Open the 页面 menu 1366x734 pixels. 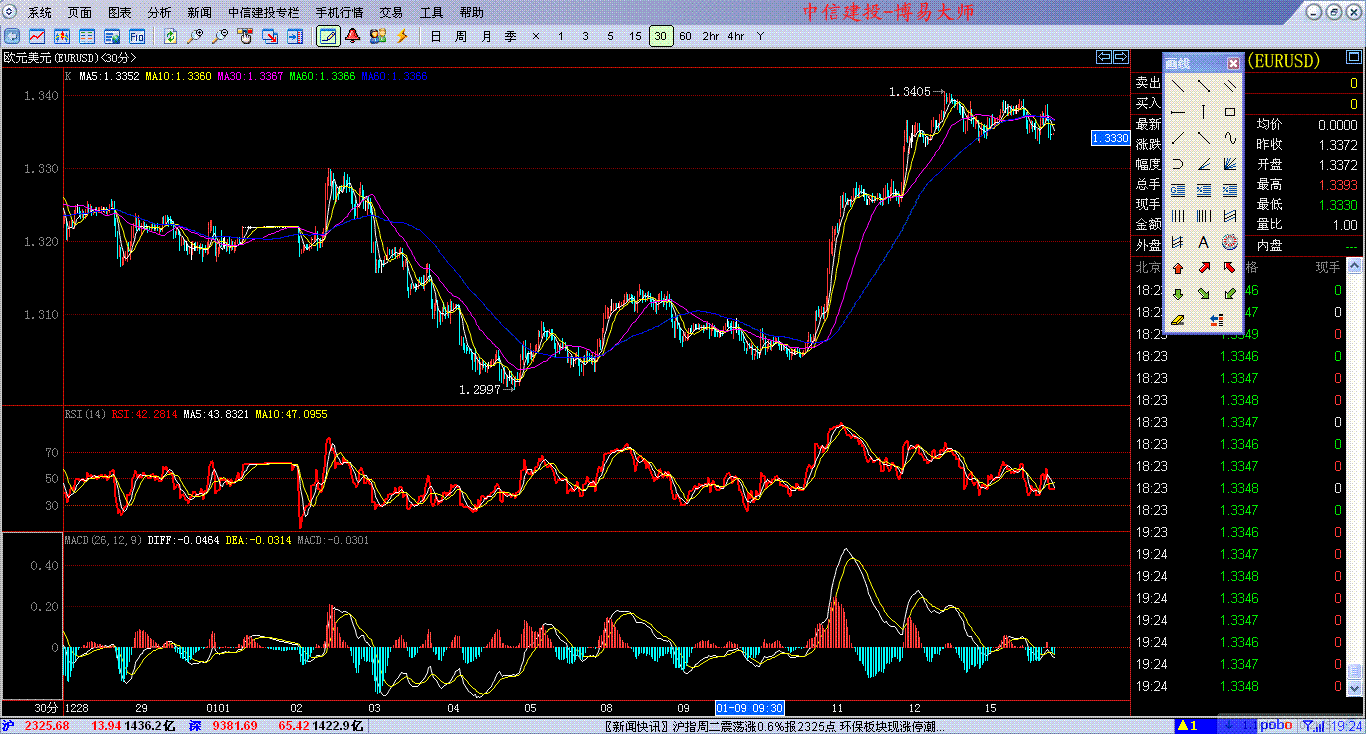pos(80,13)
